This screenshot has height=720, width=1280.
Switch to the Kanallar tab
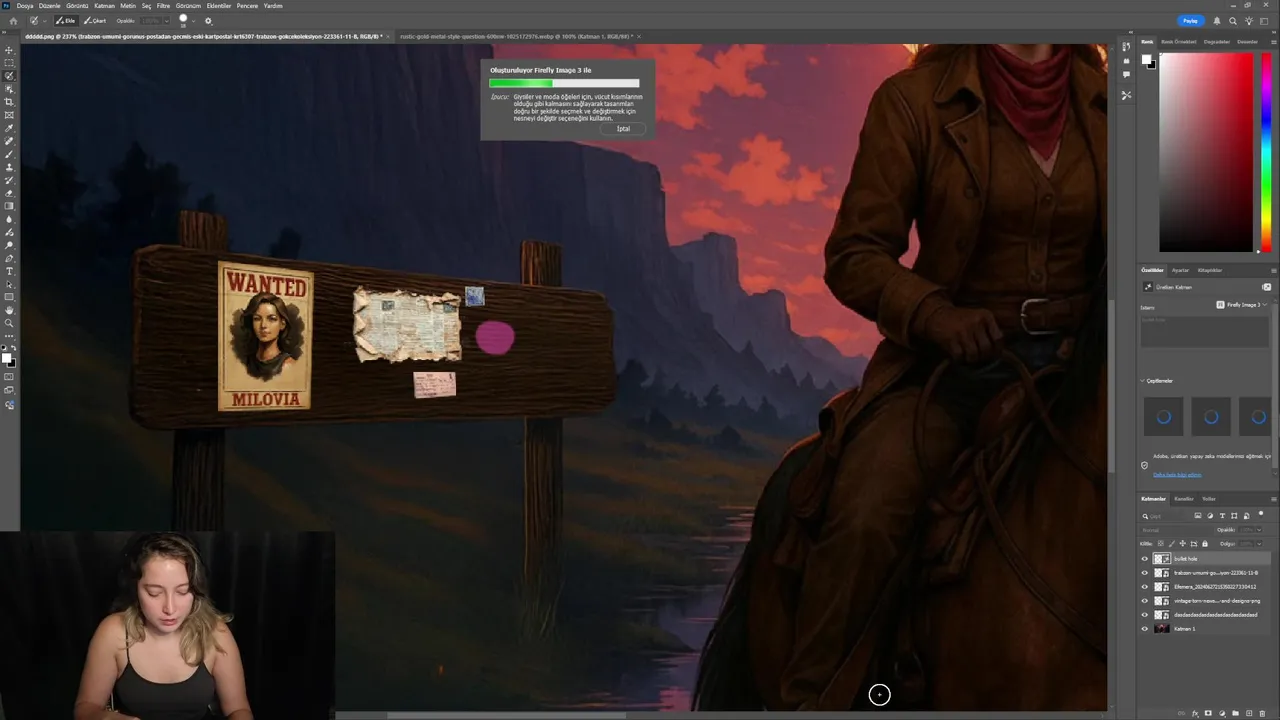[1184, 499]
